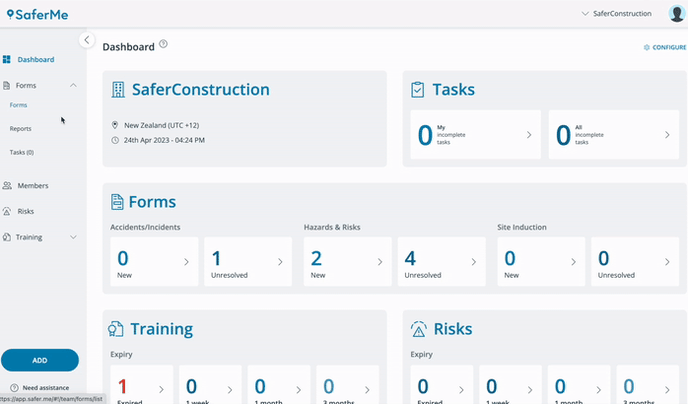The width and height of the screenshot is (688, 404).
Task: Open Tasks (0) in the sidebar
Action: (22, 152)
